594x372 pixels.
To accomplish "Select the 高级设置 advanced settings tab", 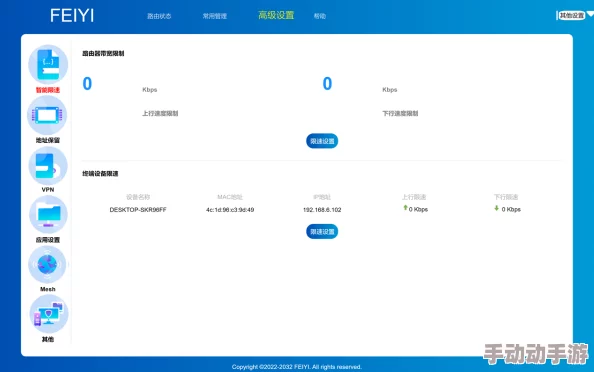I will pyautogui.click(x=276, y=15).
